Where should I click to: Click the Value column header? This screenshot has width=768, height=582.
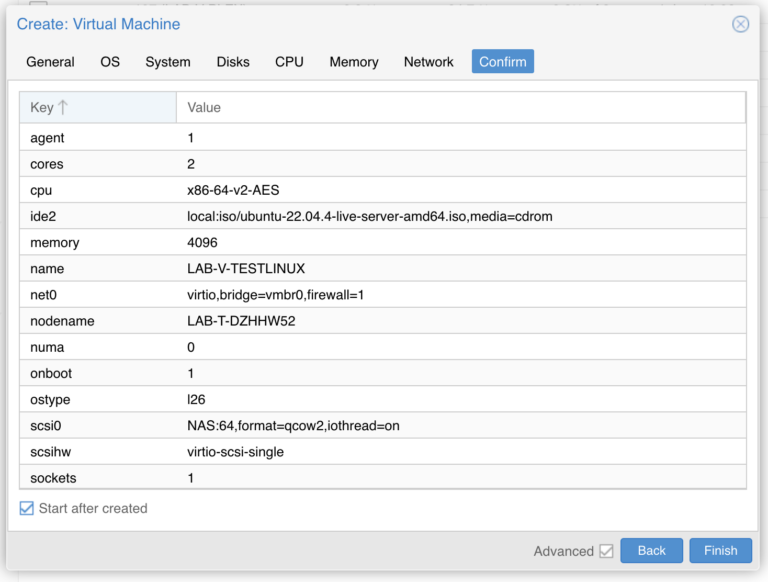coord(461,107)
